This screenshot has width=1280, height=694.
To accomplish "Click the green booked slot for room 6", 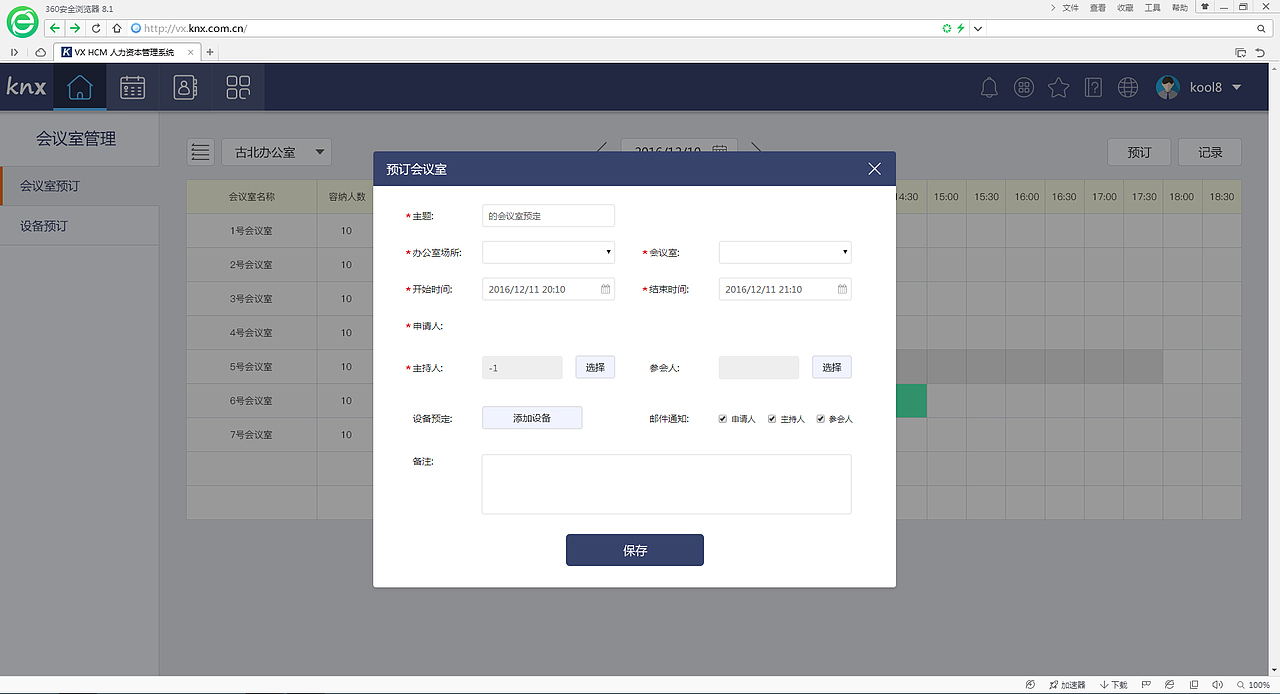I will pos(911,401).
